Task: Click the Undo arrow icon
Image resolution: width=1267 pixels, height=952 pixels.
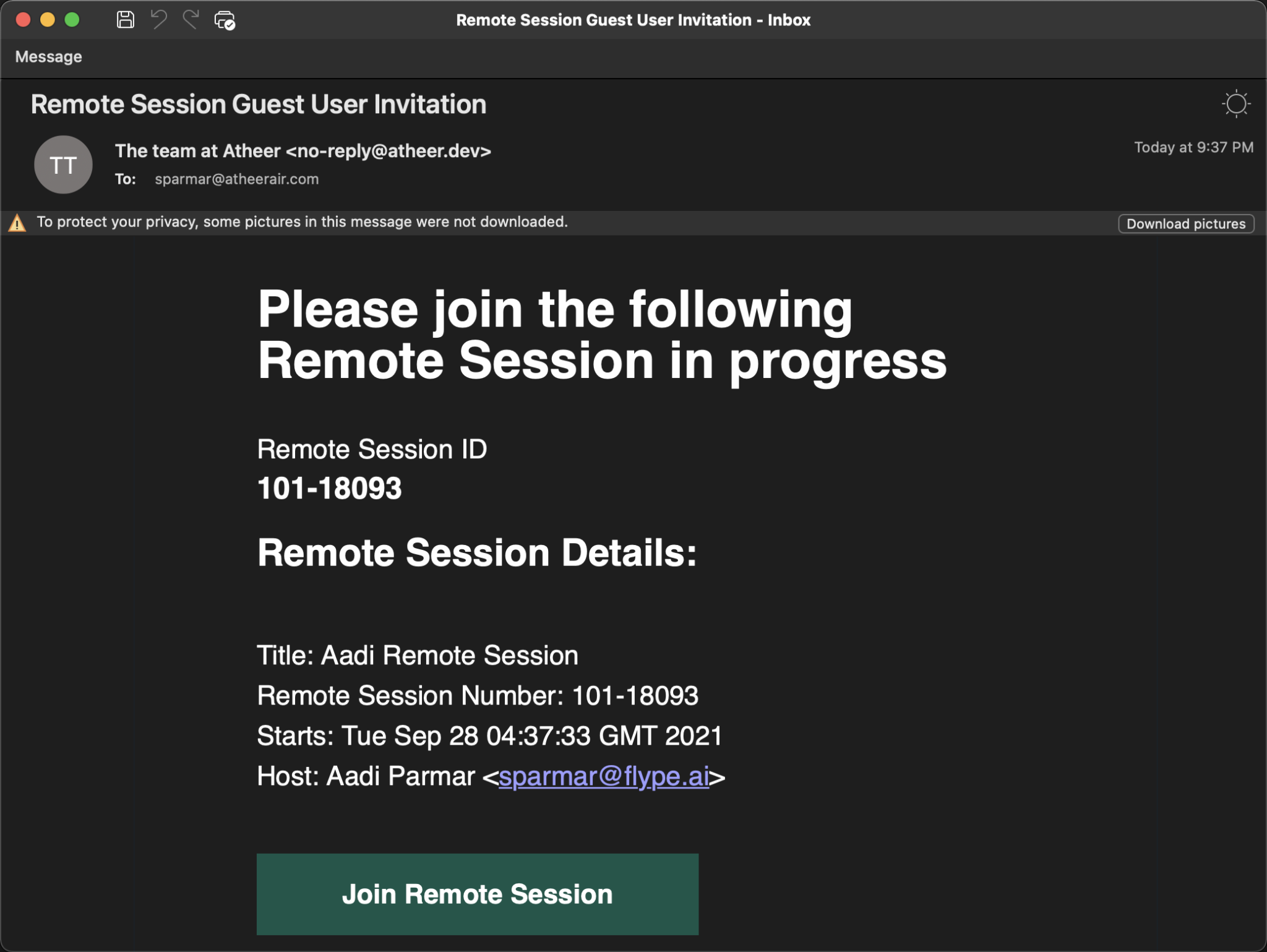Action: pyautogui.click(x=159, y=20)
